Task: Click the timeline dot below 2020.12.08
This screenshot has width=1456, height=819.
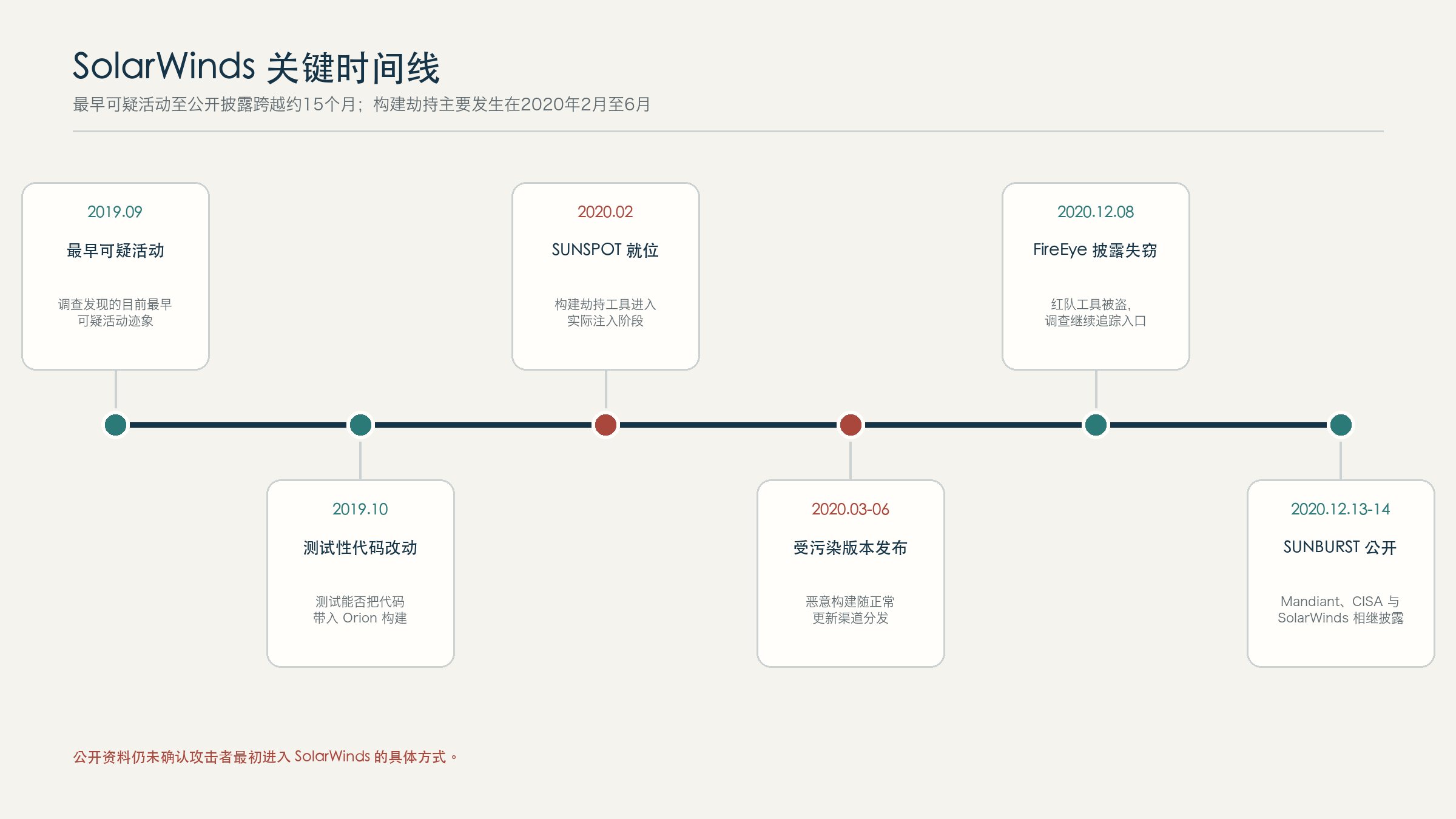Action: [1096, 425]
